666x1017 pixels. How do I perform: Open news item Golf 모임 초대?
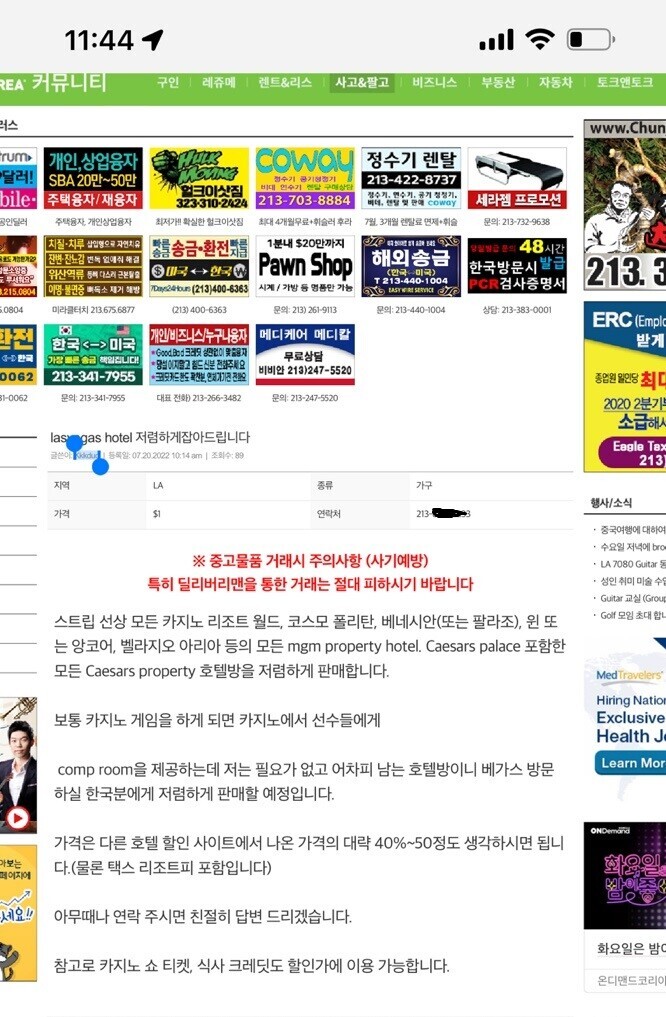tap(632, 615)
